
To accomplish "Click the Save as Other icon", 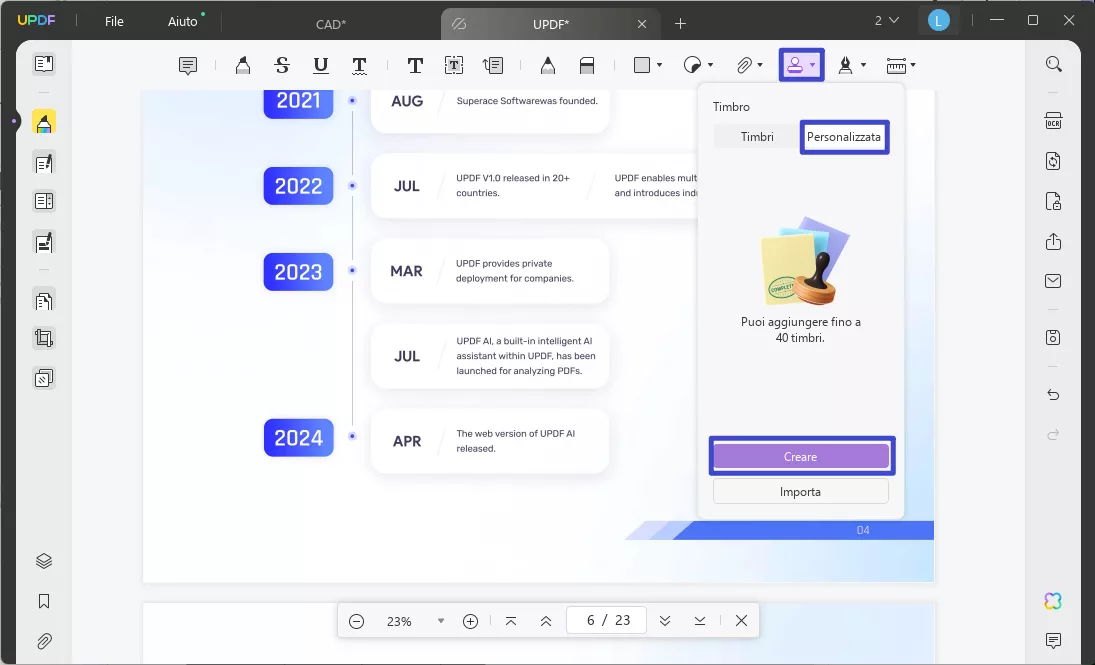I will click(1054, 337).
